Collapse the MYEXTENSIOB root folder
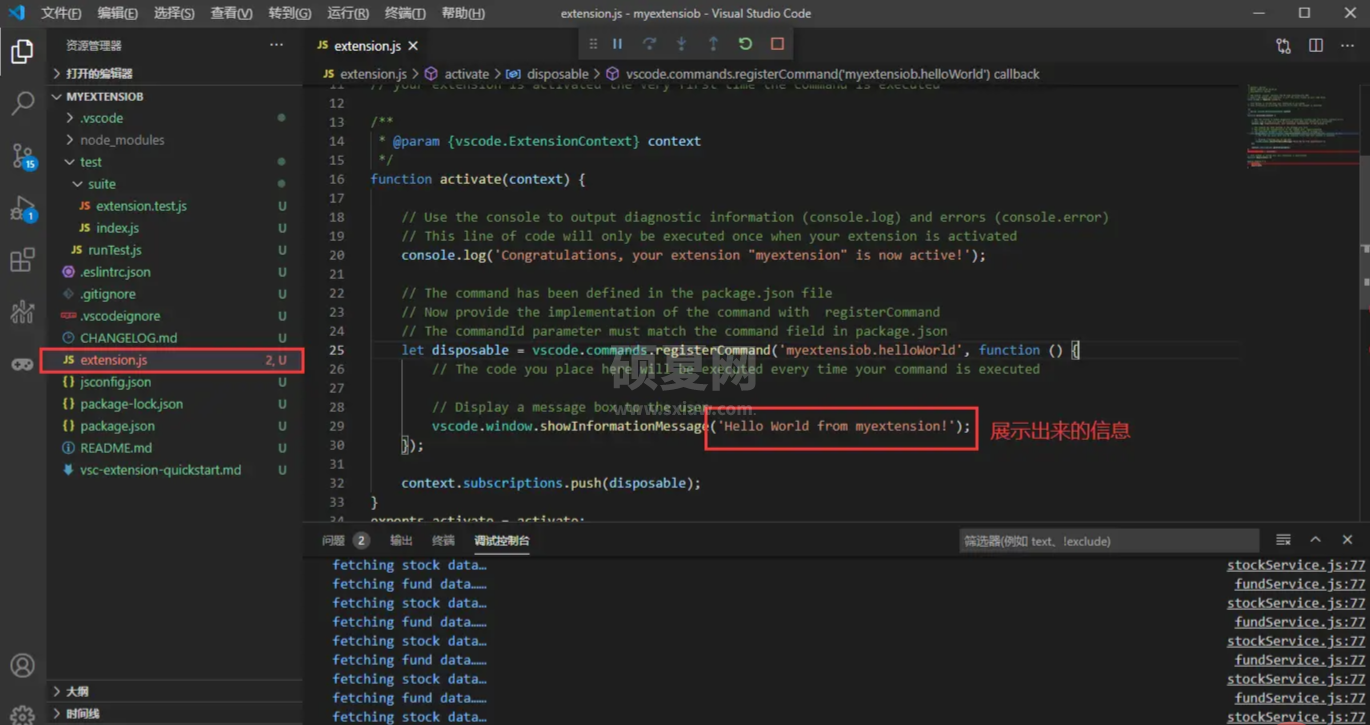 (x=175, y=96)
